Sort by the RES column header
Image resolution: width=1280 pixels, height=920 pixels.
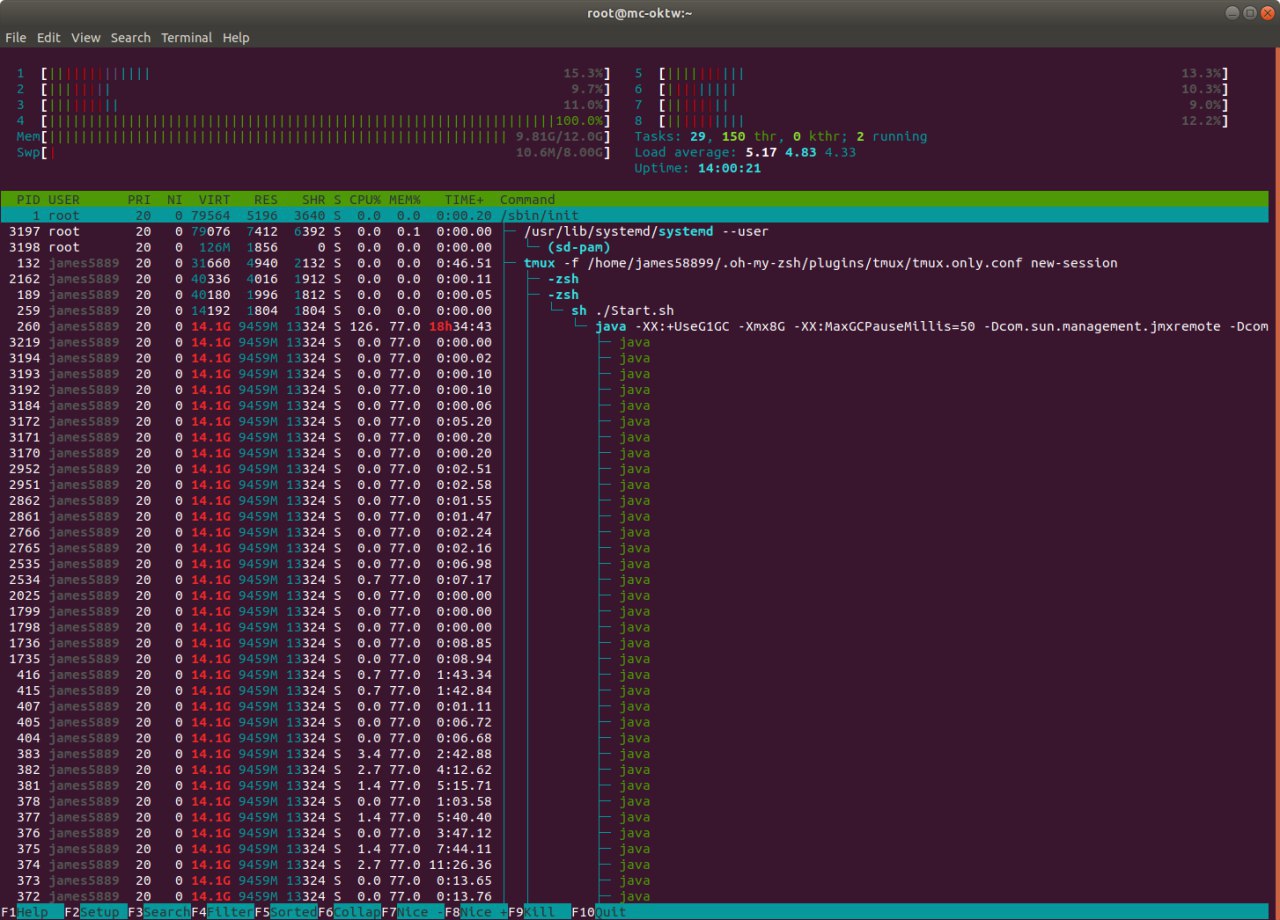[x=266, y=200]
